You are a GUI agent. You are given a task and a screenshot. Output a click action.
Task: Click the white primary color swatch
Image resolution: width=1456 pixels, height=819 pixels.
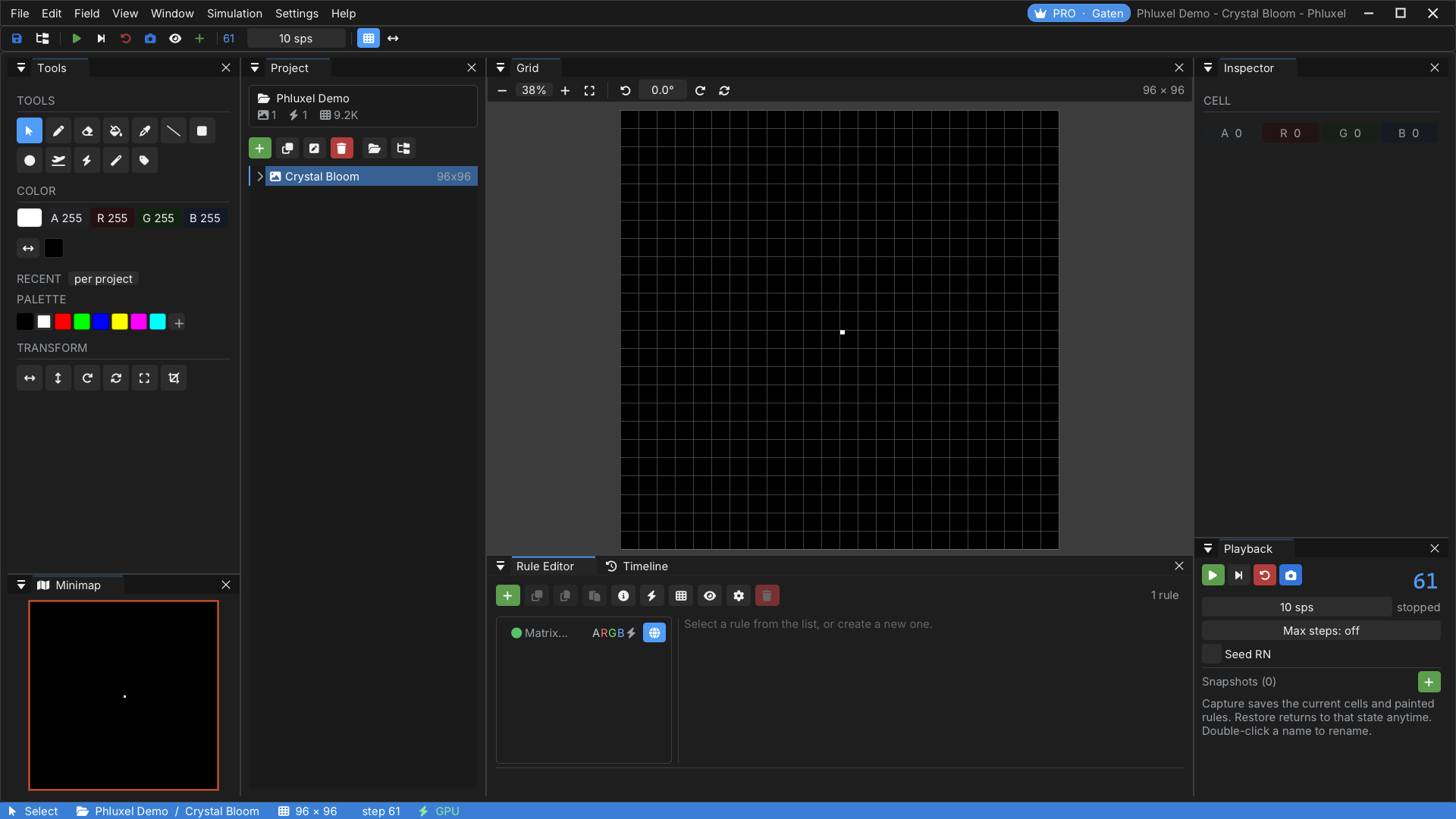pos(30,218)
